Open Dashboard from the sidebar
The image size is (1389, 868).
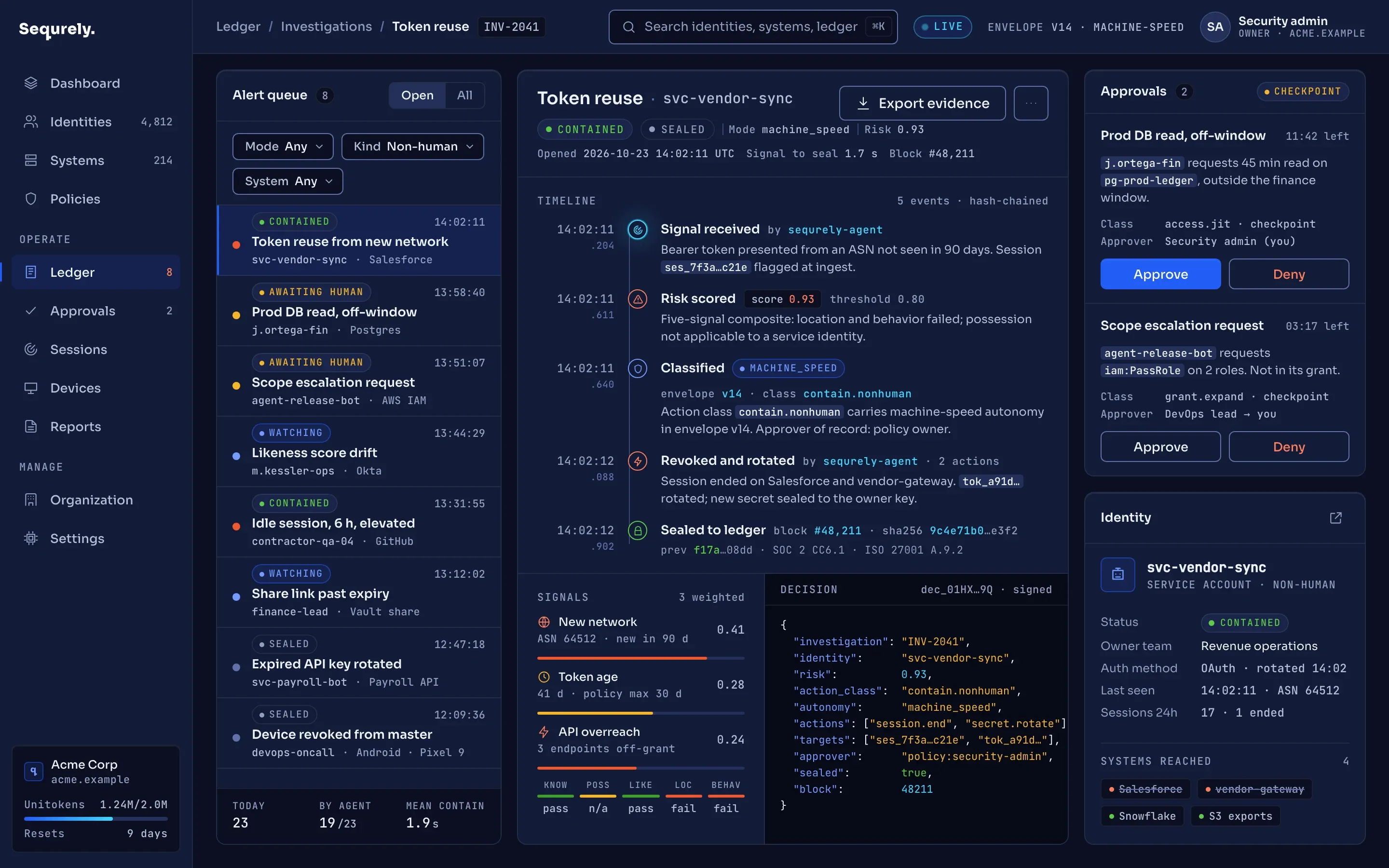tap(96, 83)
